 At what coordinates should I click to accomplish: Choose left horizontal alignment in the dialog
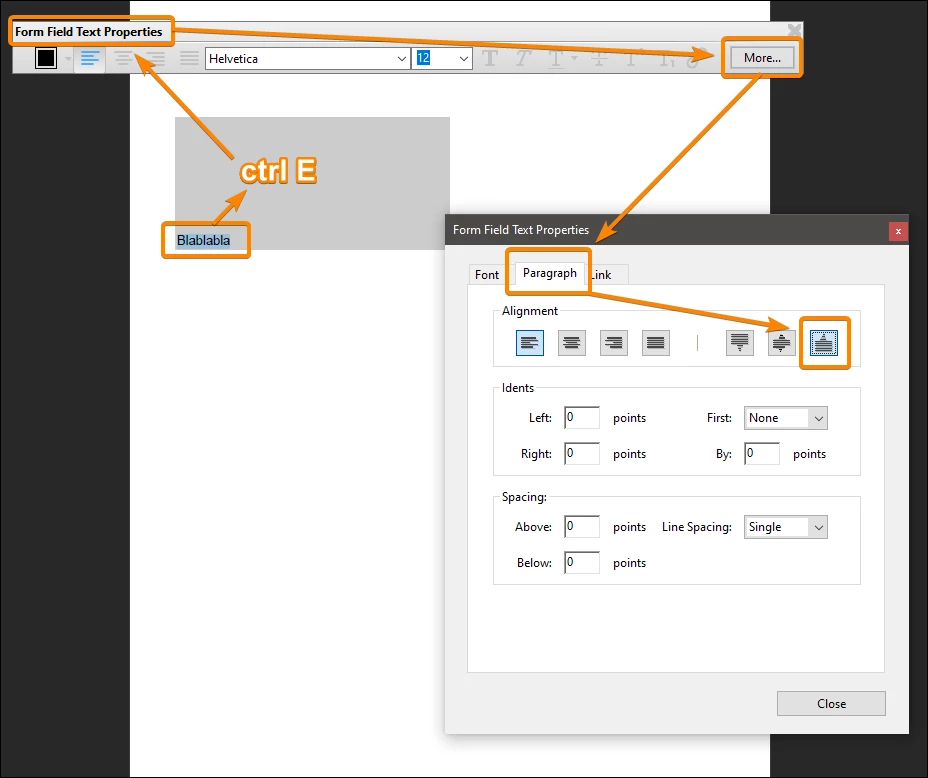[x=530, y=343]
